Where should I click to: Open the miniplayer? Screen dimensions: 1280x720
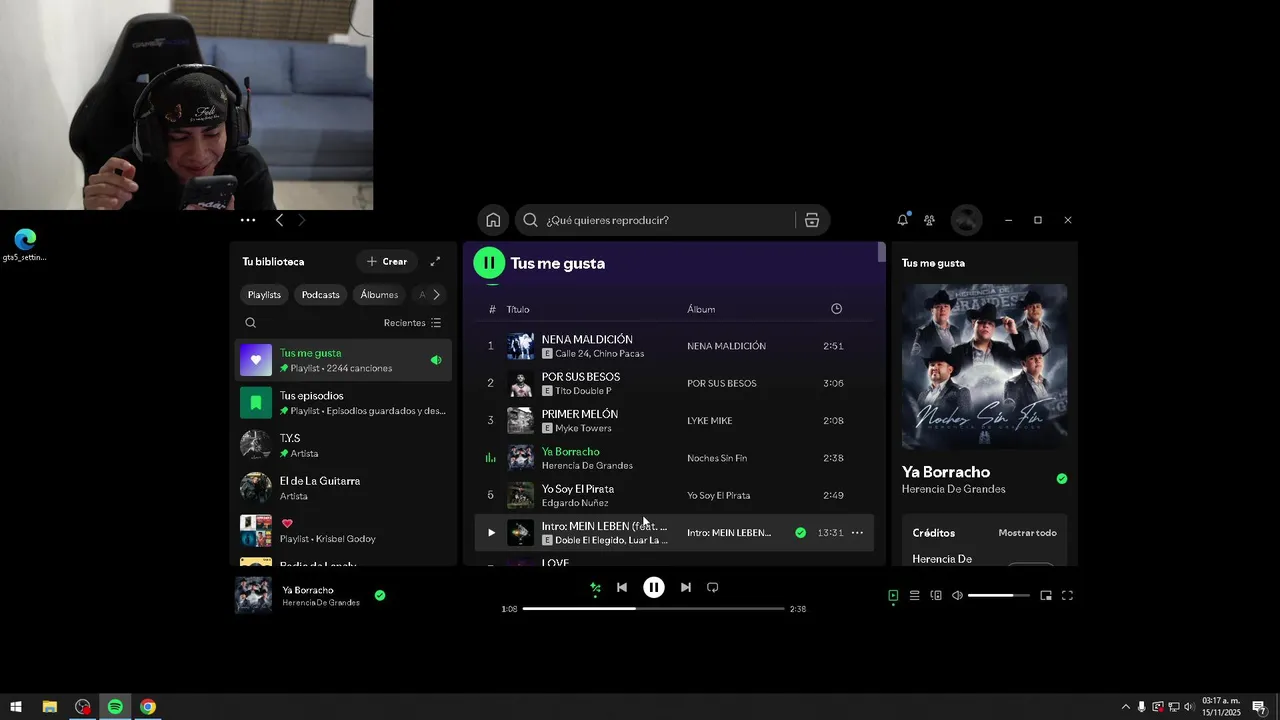(1046, 595)
